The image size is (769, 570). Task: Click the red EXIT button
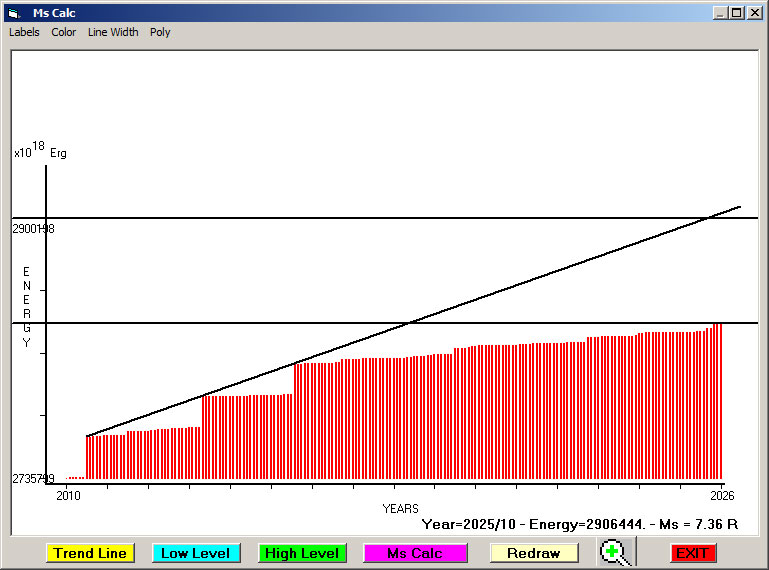point(691,553)
